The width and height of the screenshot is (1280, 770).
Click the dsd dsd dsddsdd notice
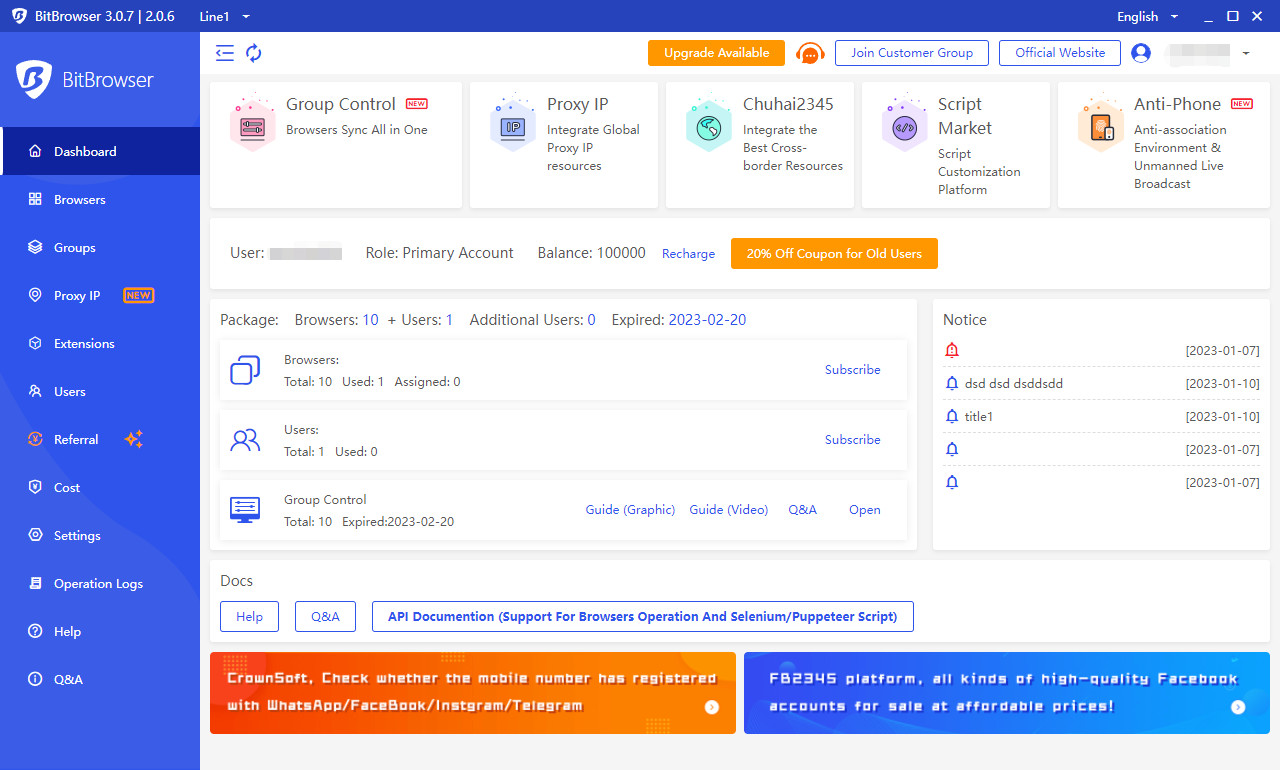point(1014,383)
